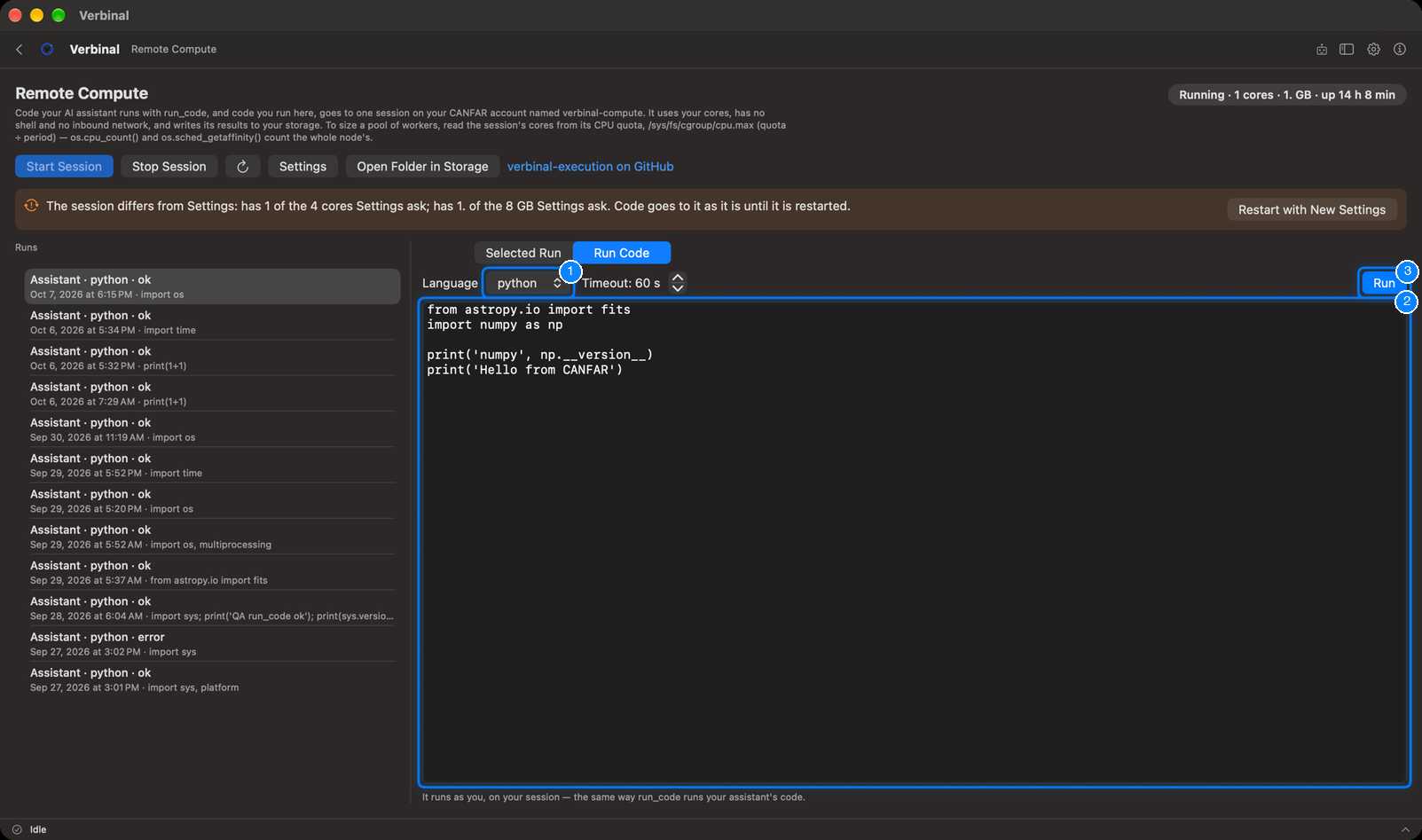This screenshot has width=1422, height=840.
Task: Click Restart with New Settings
Action: click(1312, 209)
